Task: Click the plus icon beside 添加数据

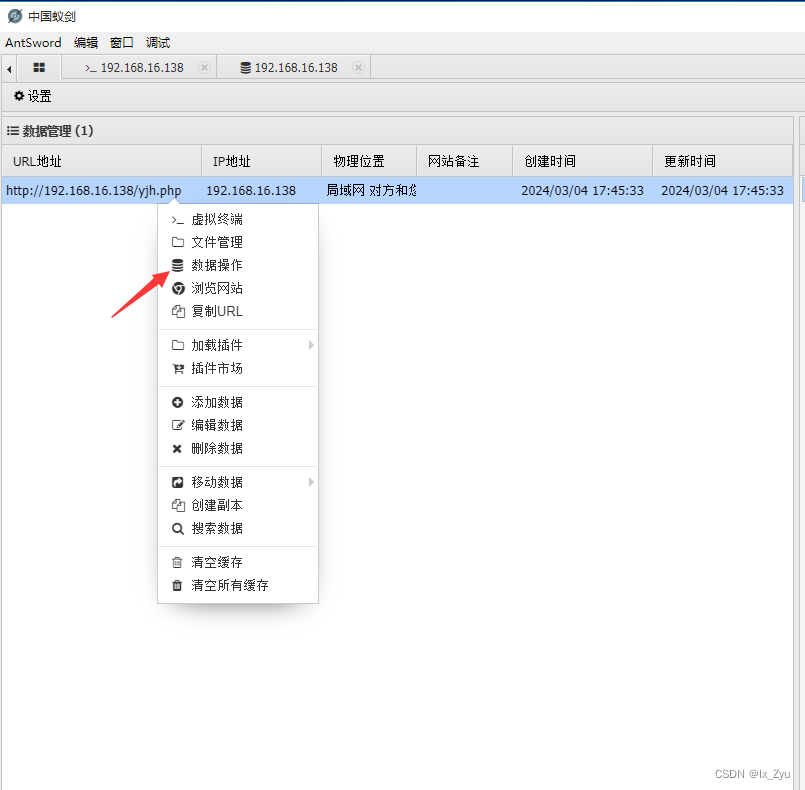Action: [178, 402]
